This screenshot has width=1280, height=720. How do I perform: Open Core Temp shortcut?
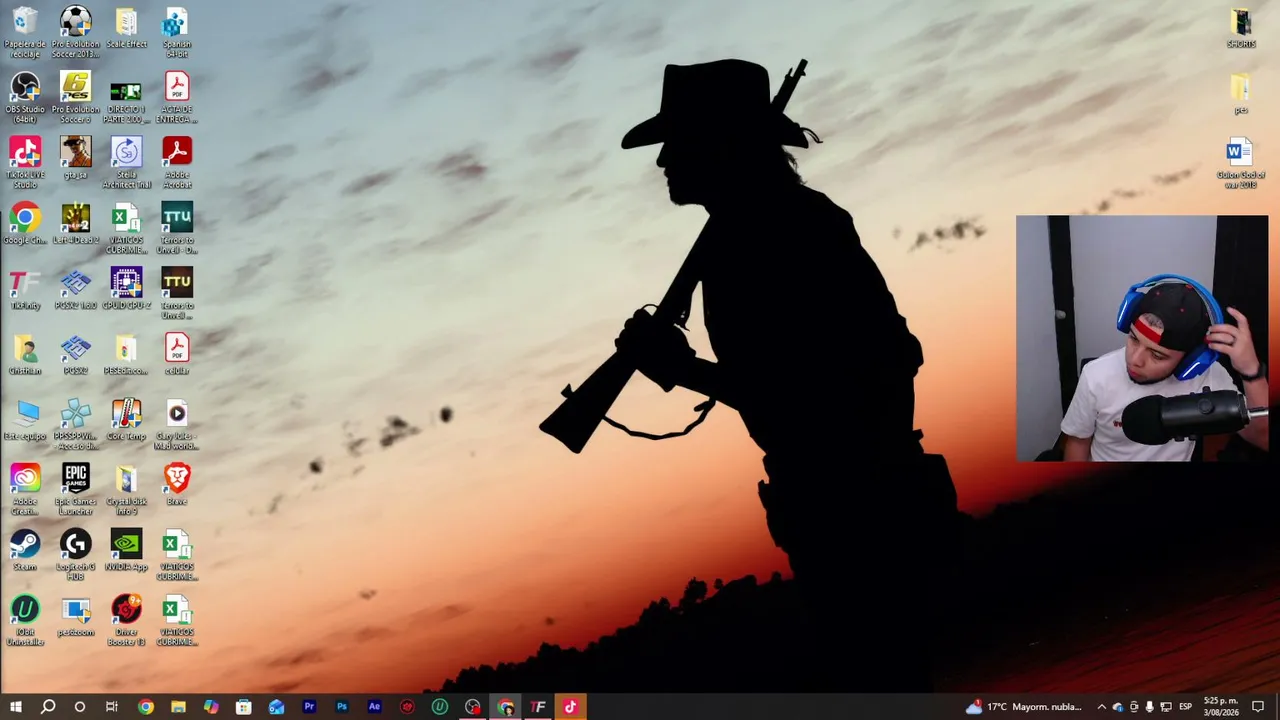coord(126,420)
